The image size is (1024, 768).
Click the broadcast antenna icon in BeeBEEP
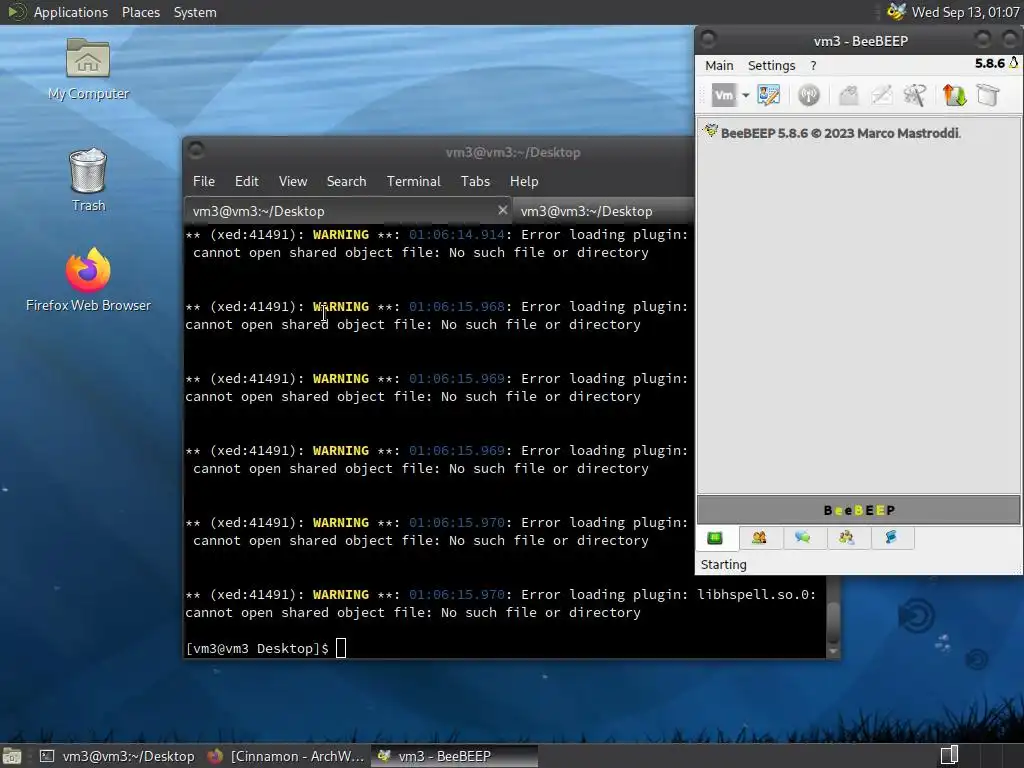pos(808,95)
